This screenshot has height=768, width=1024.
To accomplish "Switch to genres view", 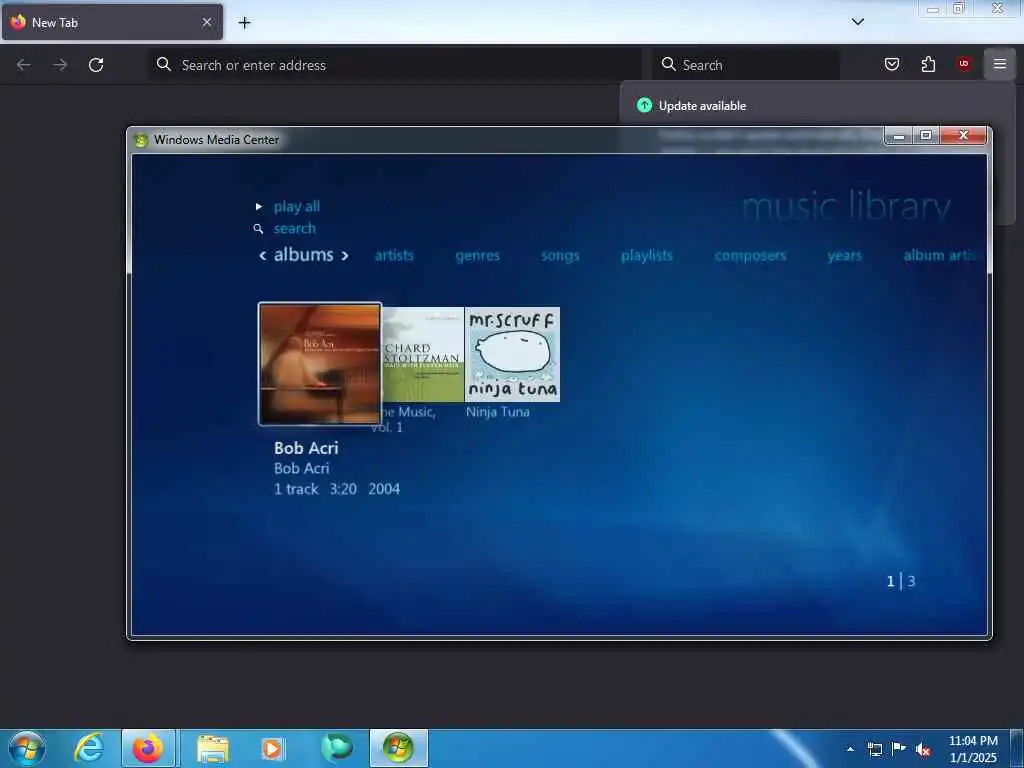I will [477, 255].
